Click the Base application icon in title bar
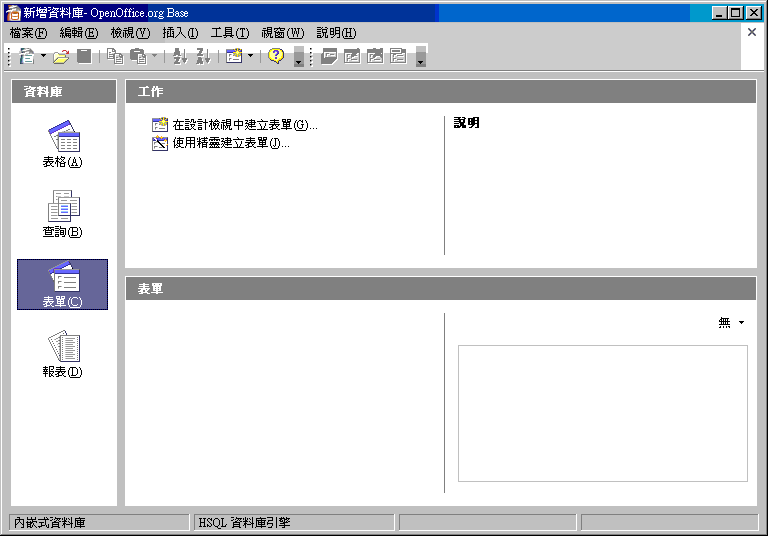 (x=13, y=13)
